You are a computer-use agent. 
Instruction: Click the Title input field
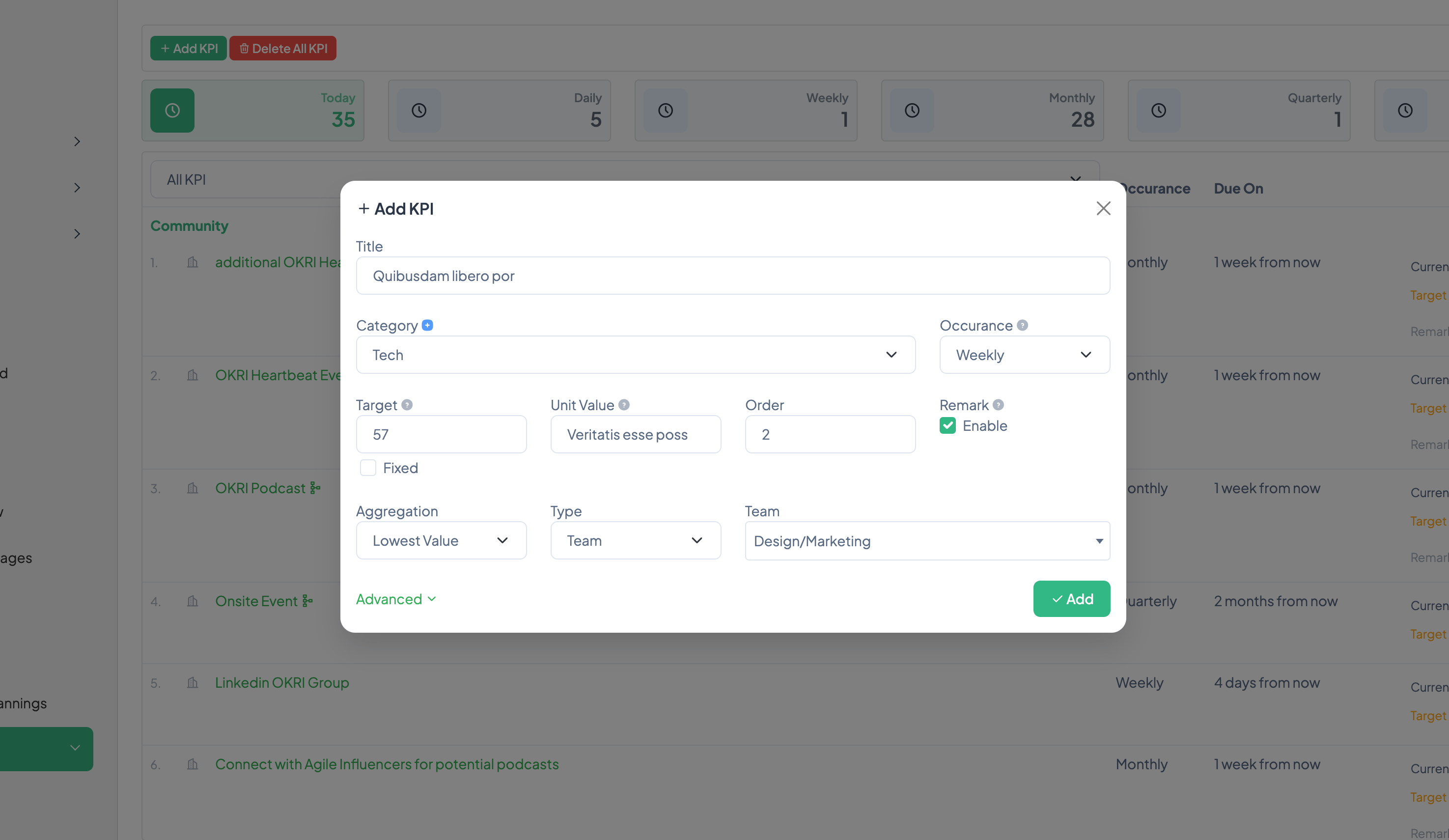(x=732, y=276)
